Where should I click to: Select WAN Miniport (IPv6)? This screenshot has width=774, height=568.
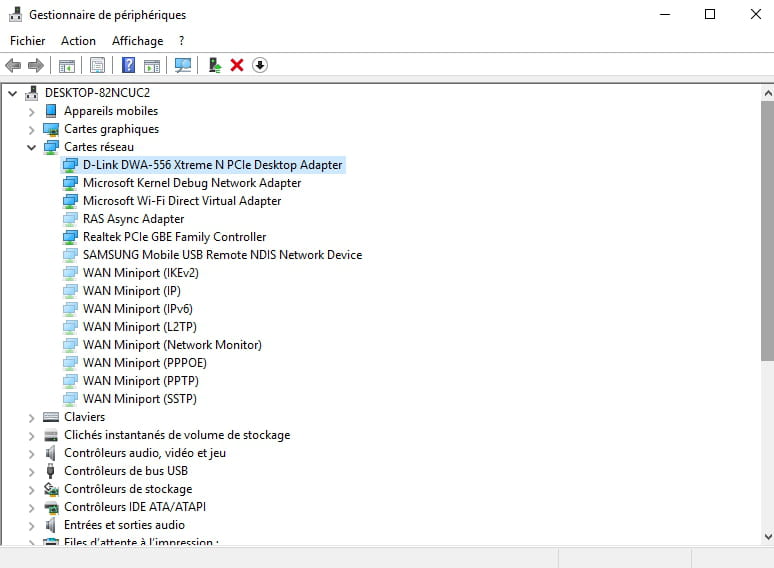coord(138,309)
